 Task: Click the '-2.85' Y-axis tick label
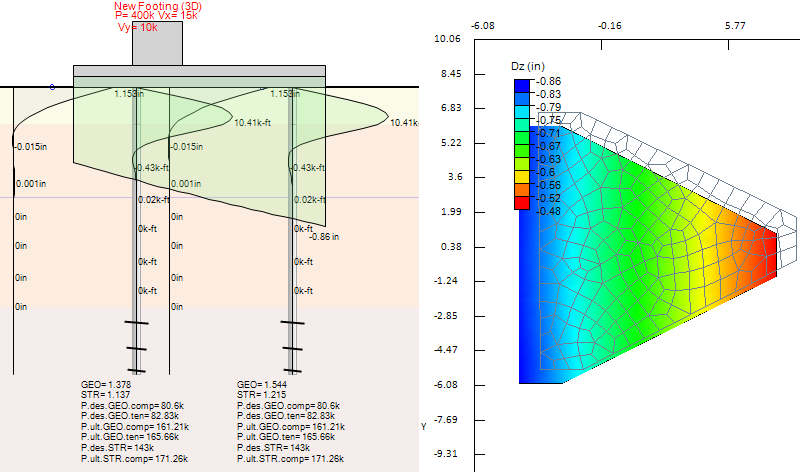[446, 316]
